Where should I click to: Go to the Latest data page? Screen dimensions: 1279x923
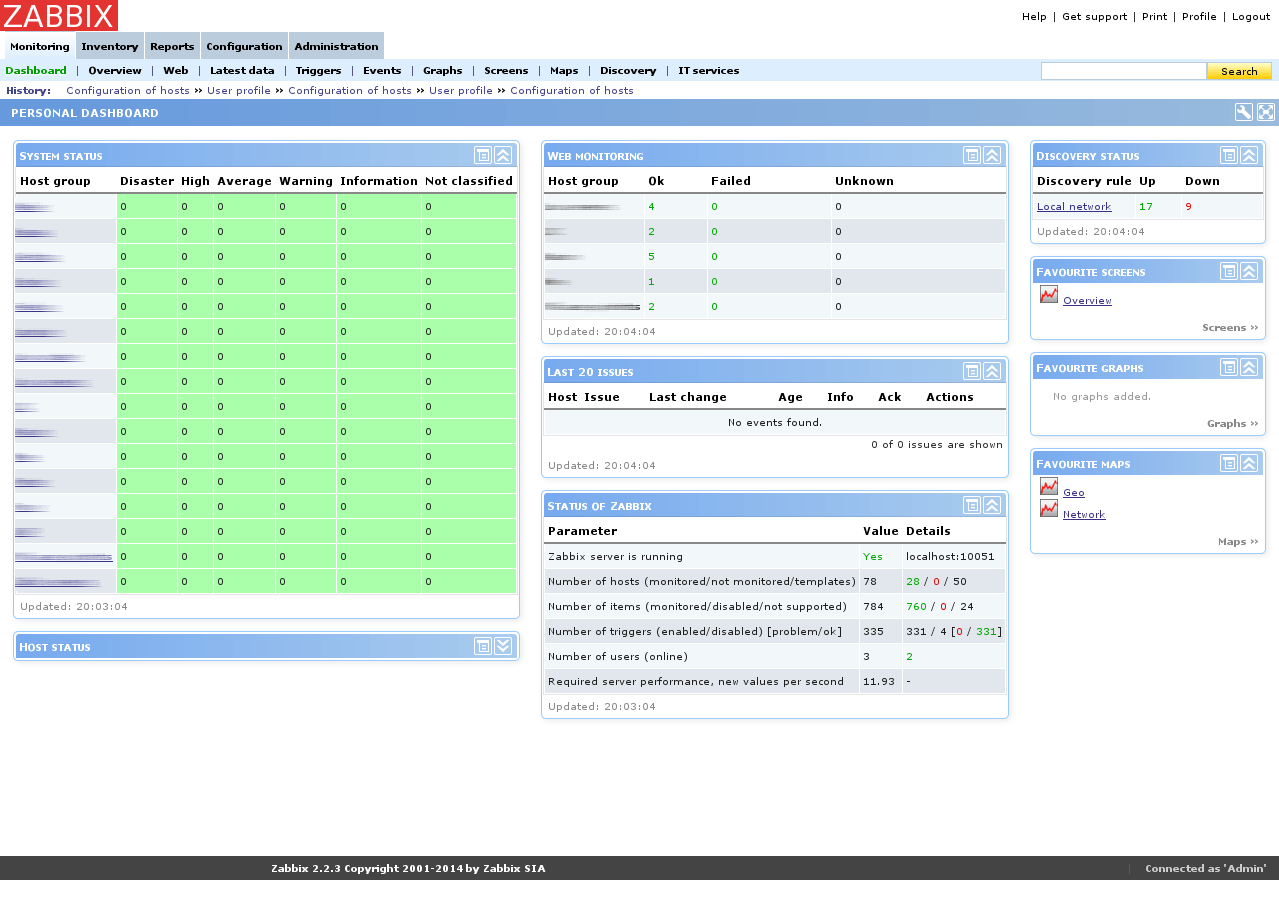pos(242,71)
